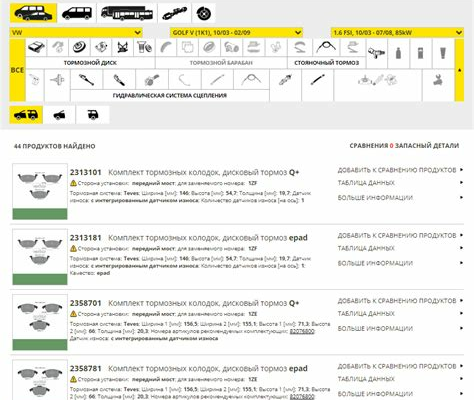Select the van vehicle category icon
This screenshot has height=400, width=474.
77,13
